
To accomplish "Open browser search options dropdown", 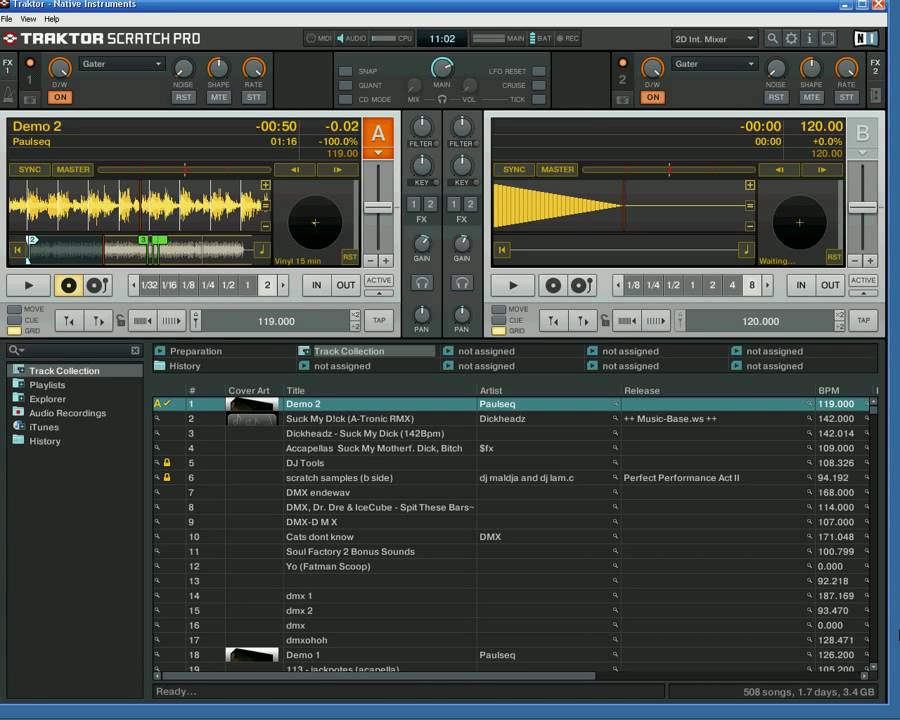I will pyautogui.click(x=17, y=350).
